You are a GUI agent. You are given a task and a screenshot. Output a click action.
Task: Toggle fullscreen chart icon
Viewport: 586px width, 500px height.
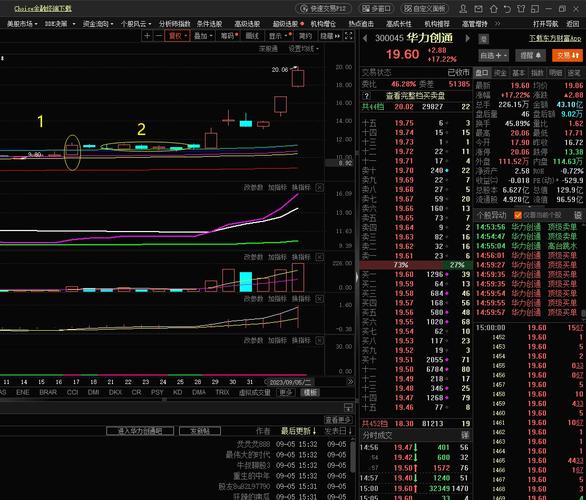[x=348, y=36]
